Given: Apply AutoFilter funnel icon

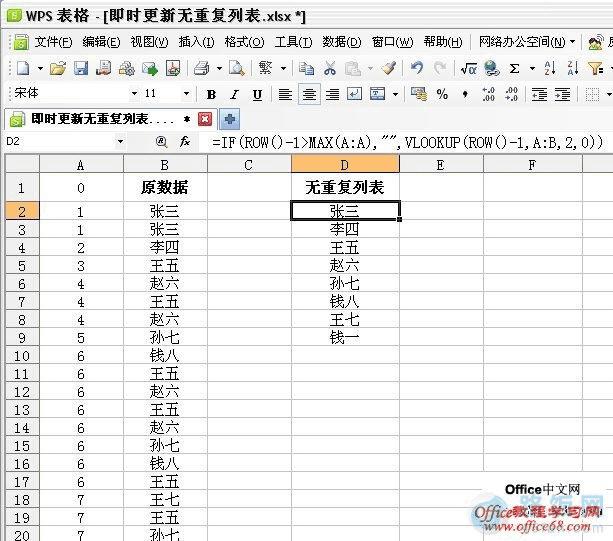Looking at the screenshot, I should pyautogui.click(x=596, y=69).
